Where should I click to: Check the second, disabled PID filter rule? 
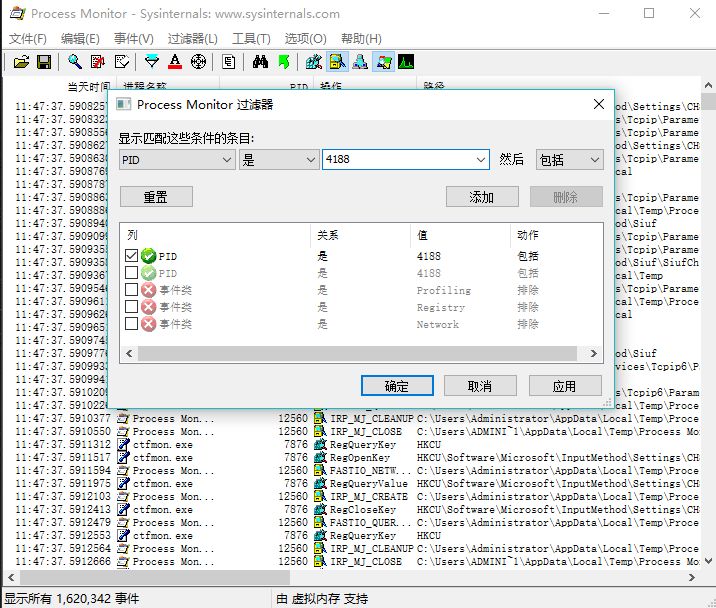point(132,272)
